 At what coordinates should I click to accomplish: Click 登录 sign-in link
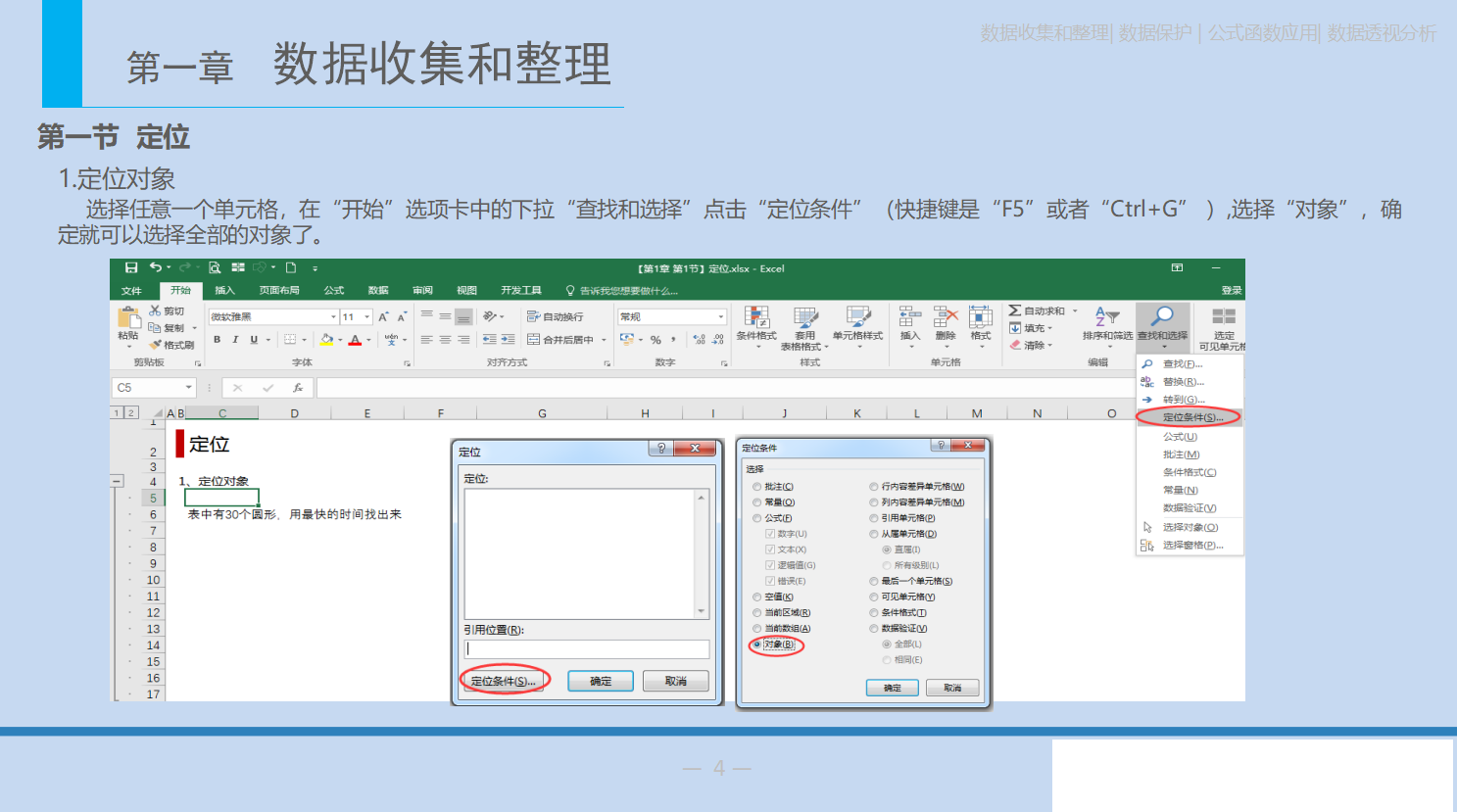point(1232,291)
